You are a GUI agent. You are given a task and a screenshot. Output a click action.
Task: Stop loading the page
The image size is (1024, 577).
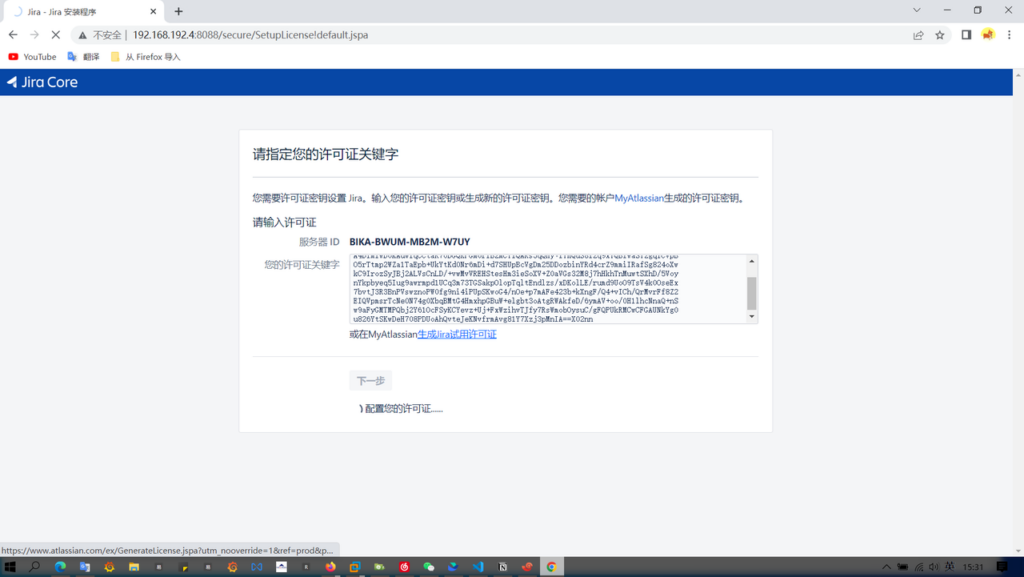pyautogui.click(x=55, y=35)
